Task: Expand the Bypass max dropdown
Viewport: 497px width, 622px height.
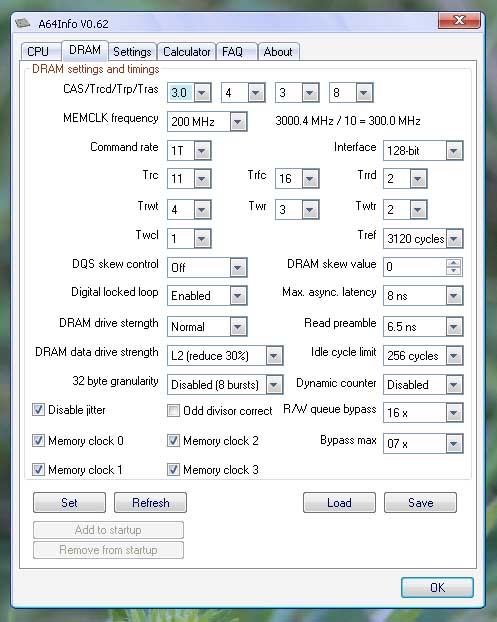Action: point(454,443)
